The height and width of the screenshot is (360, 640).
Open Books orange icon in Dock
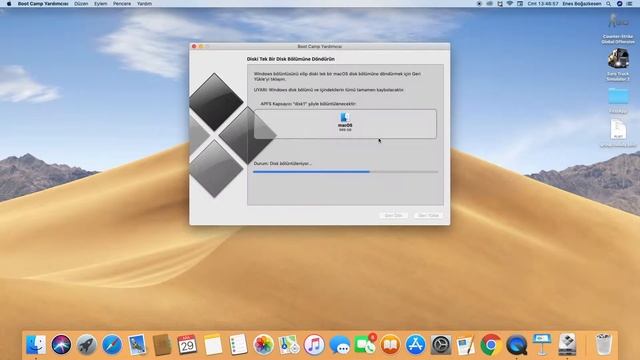point(390,344)
